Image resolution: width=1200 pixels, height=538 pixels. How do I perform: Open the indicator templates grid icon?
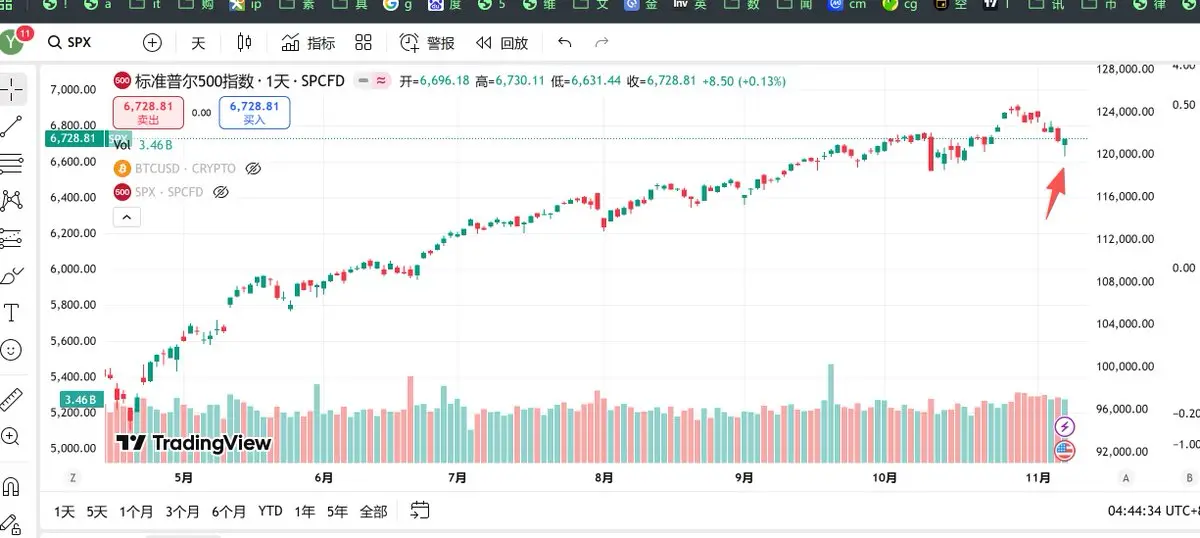click(364, 43)
